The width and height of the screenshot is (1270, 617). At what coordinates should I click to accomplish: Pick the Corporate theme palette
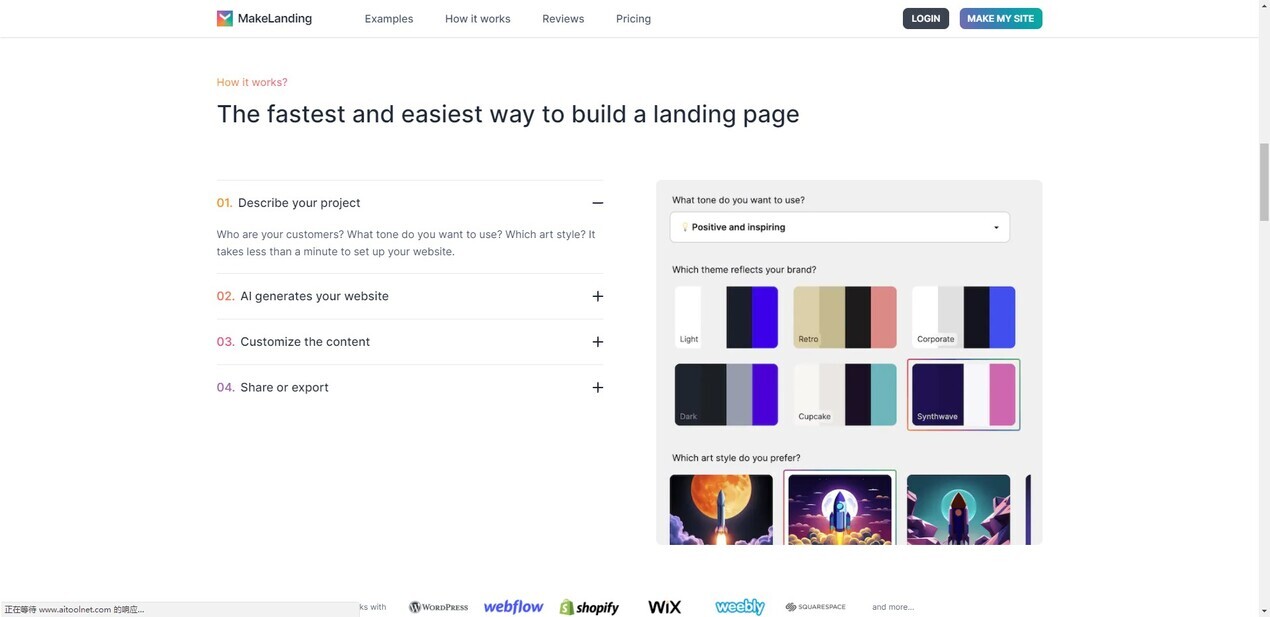tap(963, 317)
